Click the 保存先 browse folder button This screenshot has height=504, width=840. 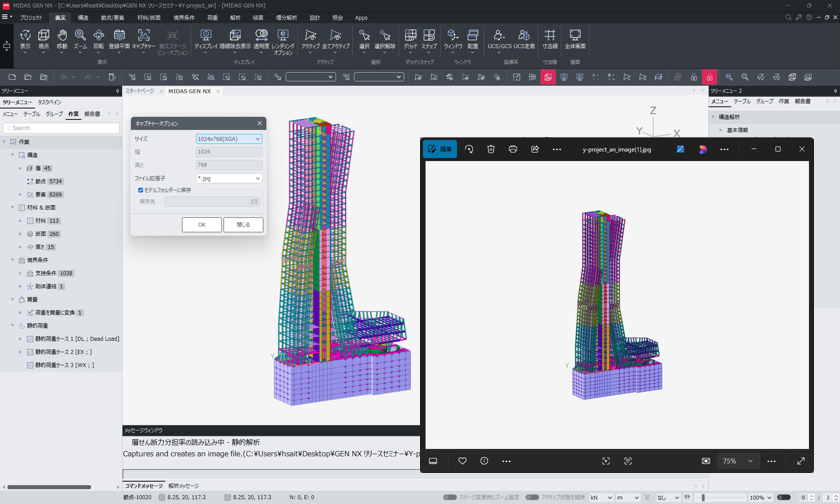pyautogui.click(x=254, y=201)
